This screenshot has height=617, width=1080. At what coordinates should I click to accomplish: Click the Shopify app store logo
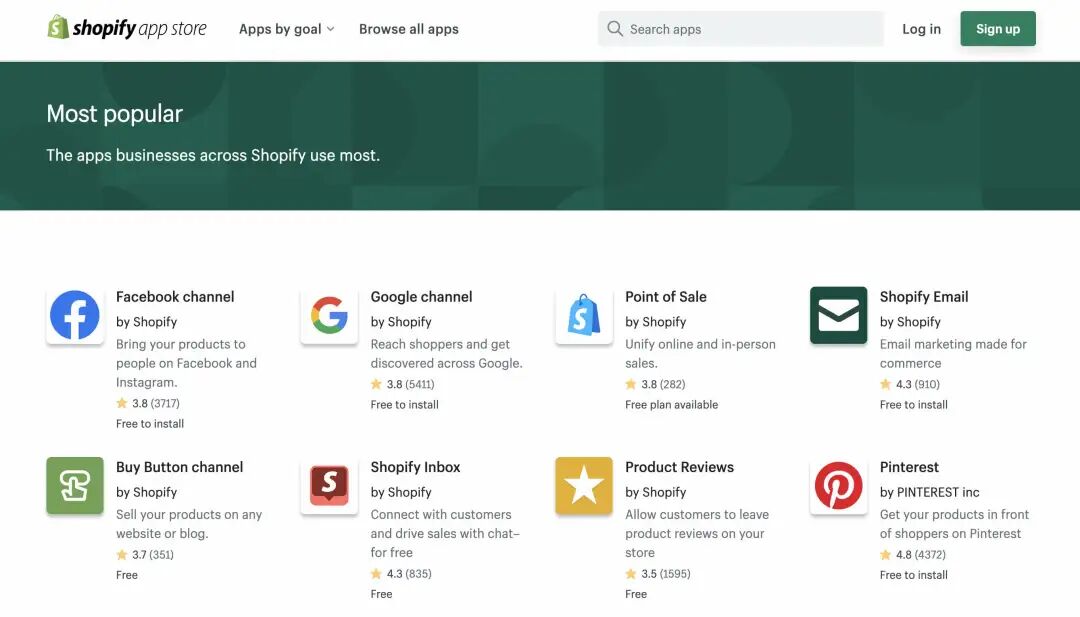(x=127, y=28)
